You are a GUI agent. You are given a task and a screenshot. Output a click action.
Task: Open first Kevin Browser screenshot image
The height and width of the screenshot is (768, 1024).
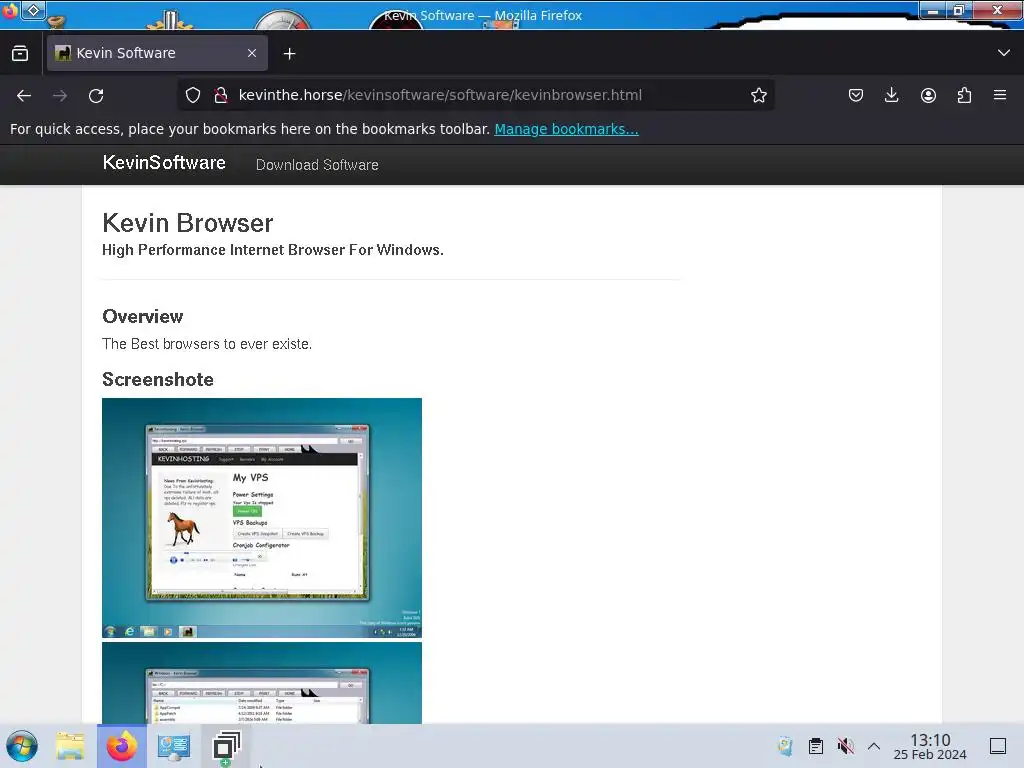262,518
